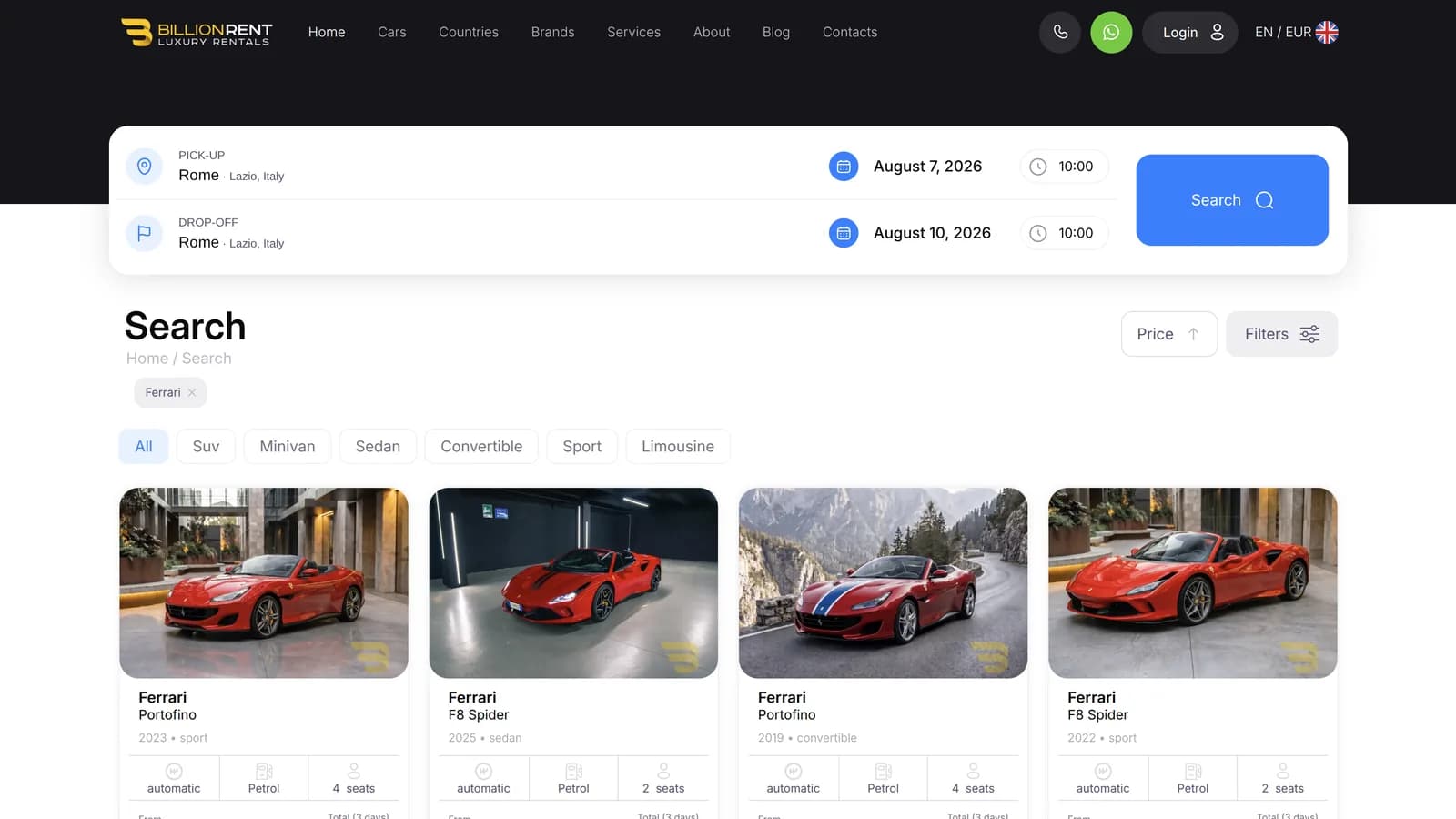
Task: Click seats person icon on 2023 Portofino card
Action: (x=354, y=771)
